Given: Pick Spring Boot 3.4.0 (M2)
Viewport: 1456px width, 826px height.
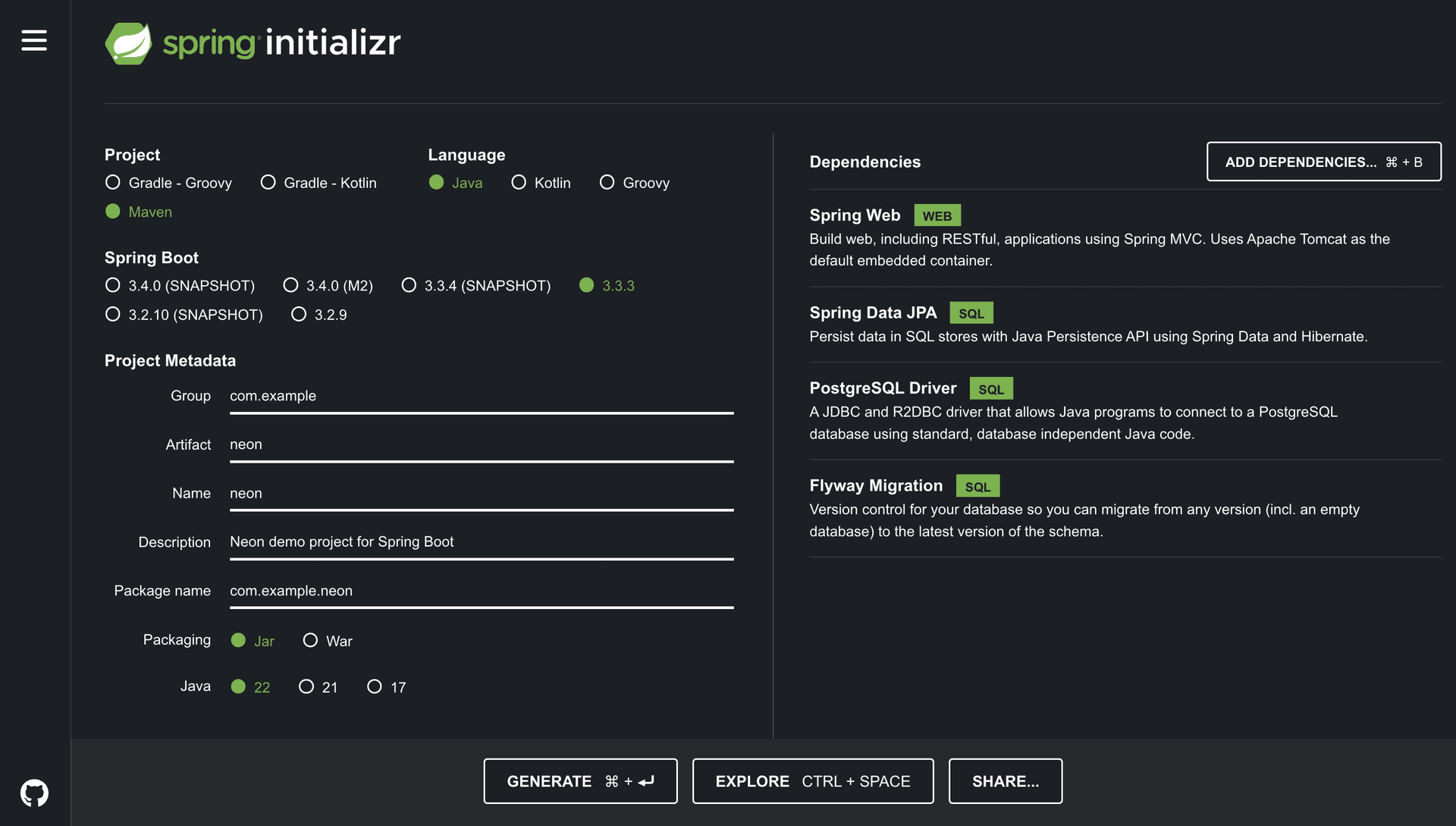Looking at the screenshot, I should tap(291, 286).
